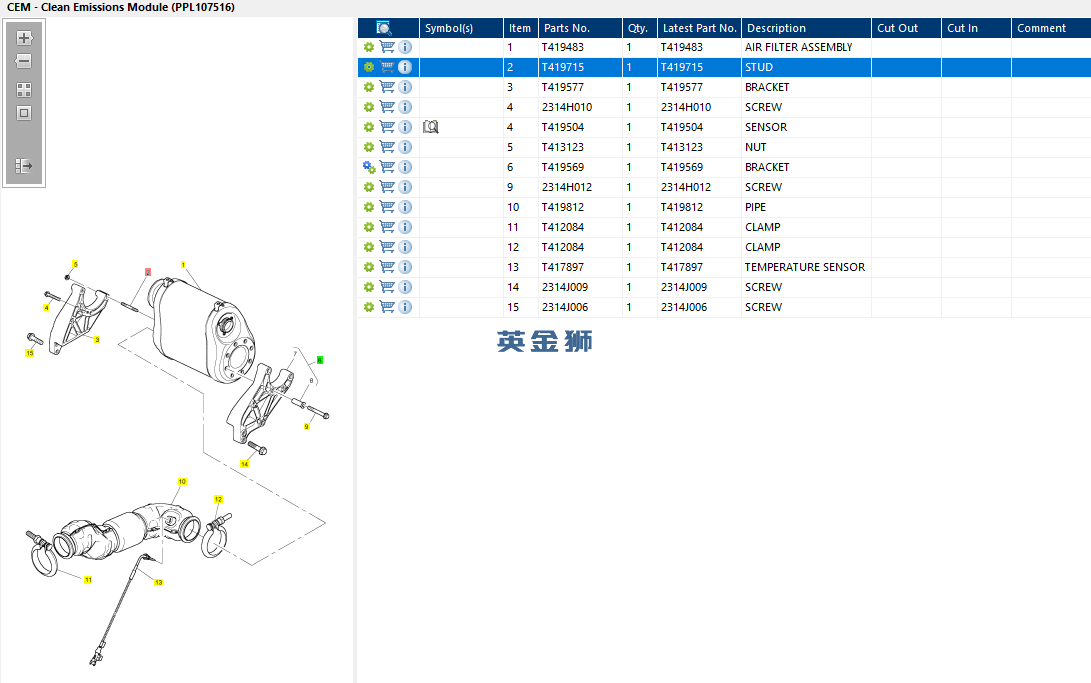Add SCREW 2314J009 to cart
1091x683 pixels.
388,287
